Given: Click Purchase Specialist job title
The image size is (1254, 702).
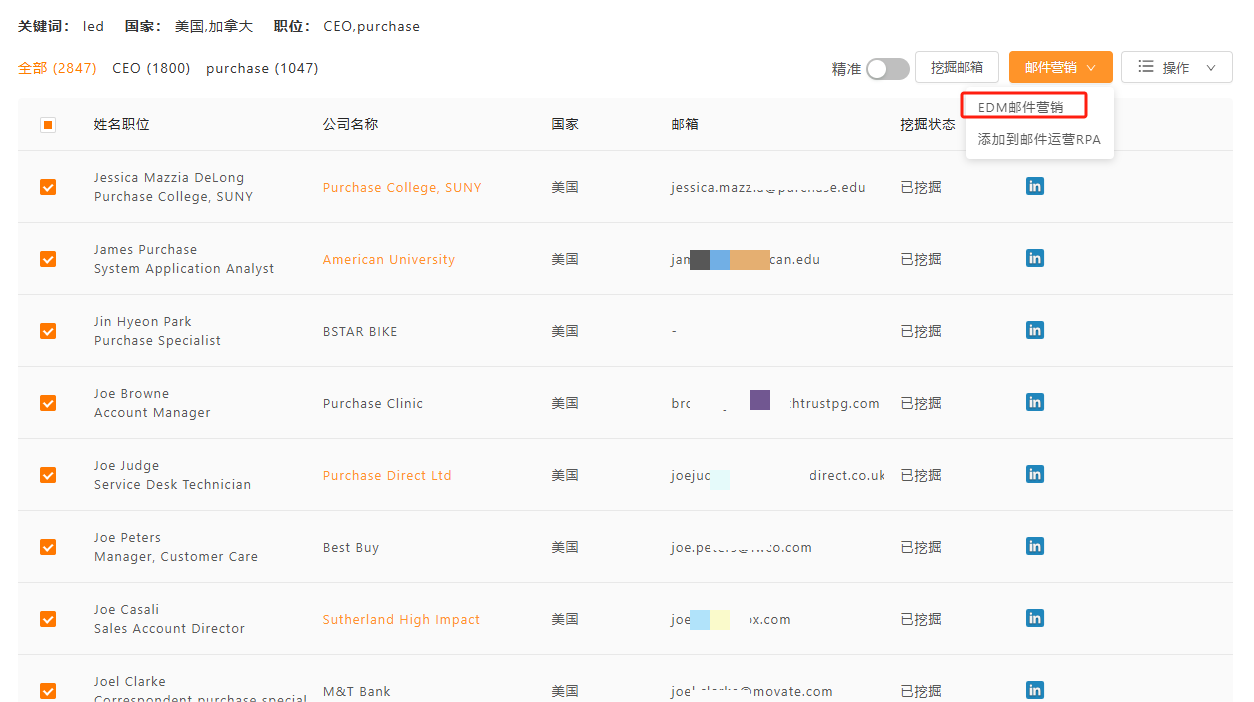Looking at the screenshot, I should point(157,340).
